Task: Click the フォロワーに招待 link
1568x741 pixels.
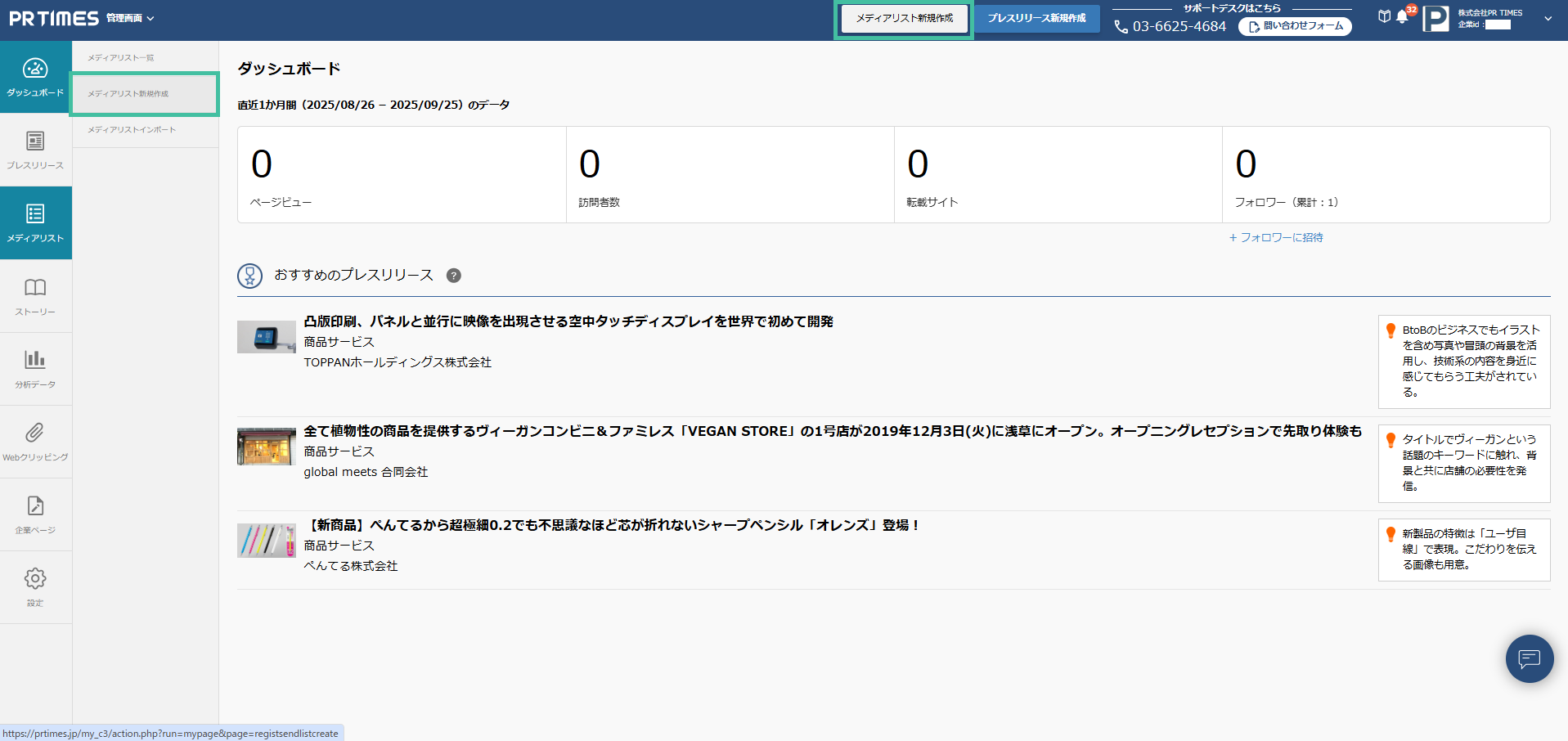Action: (1276, 237)
